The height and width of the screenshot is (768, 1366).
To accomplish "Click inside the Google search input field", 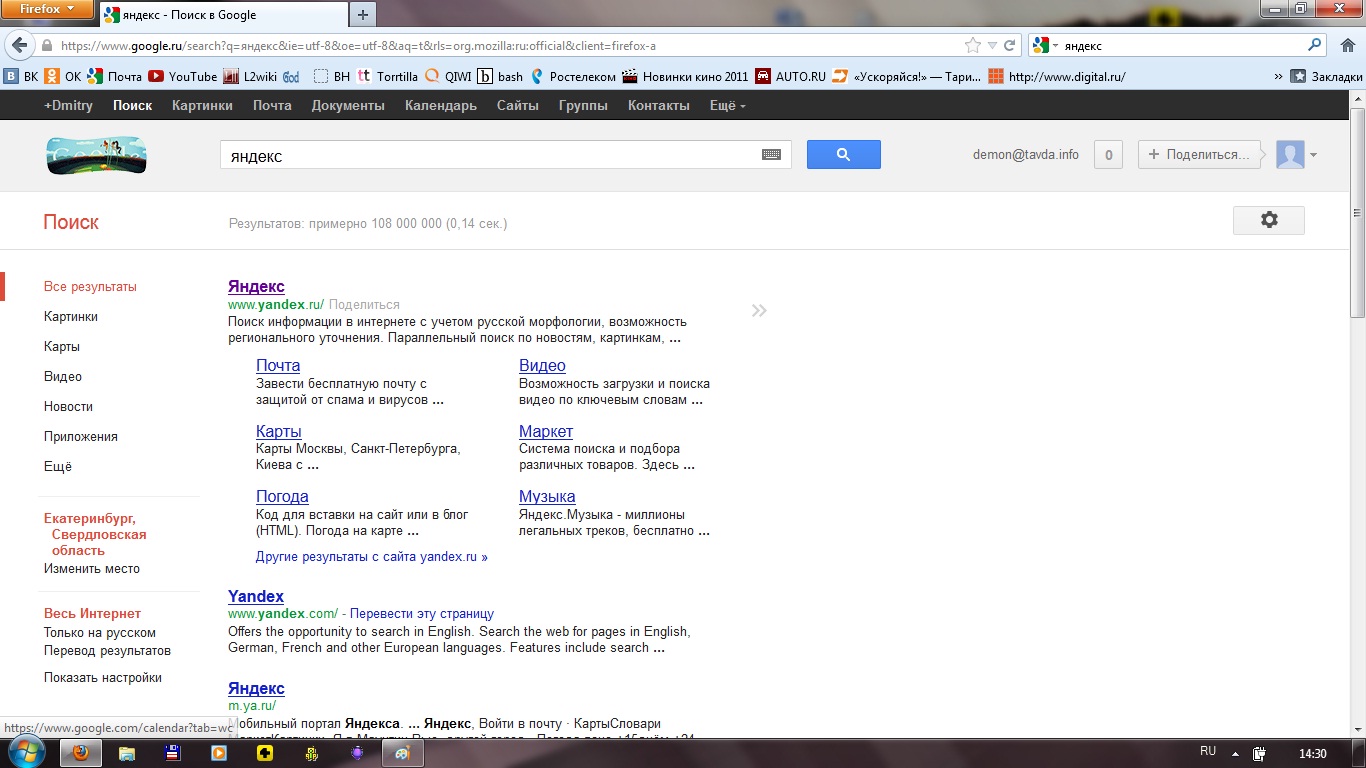I will coord(490,155).
